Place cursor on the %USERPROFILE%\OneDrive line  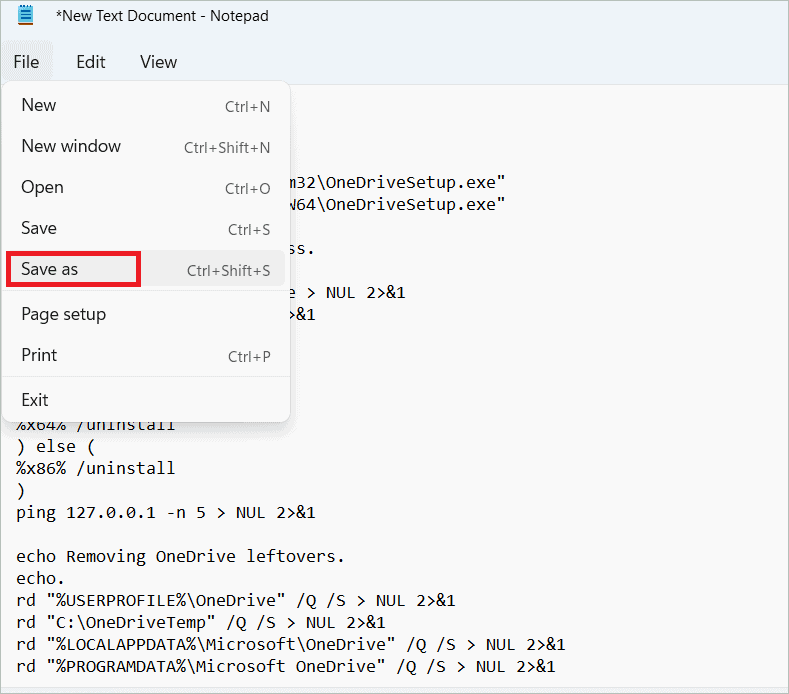(235, 600)
